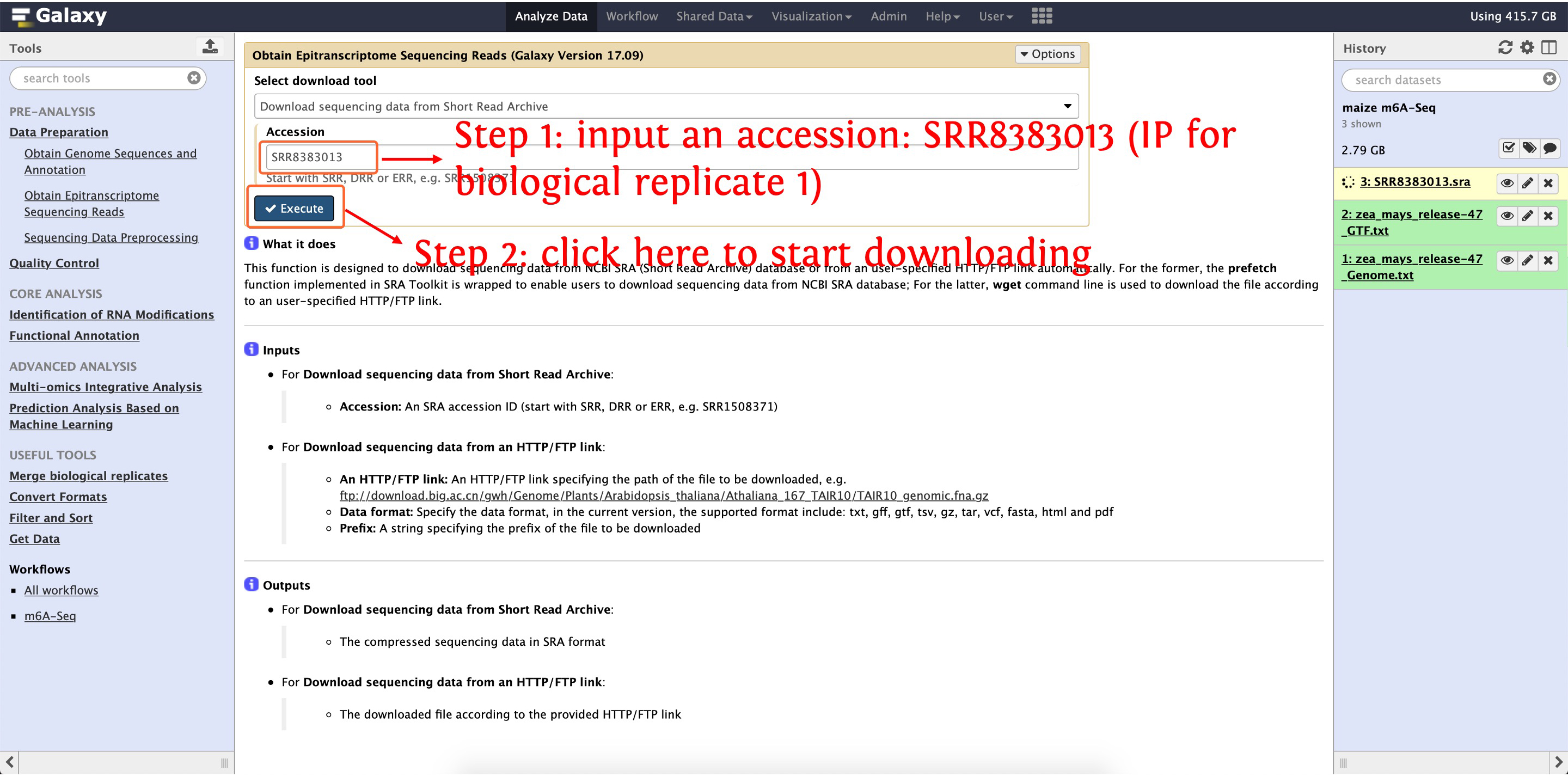1568x777 pixels.
Task: View zea_mays_release-47_Genome.txt with eye icon
Action: 1506,261
